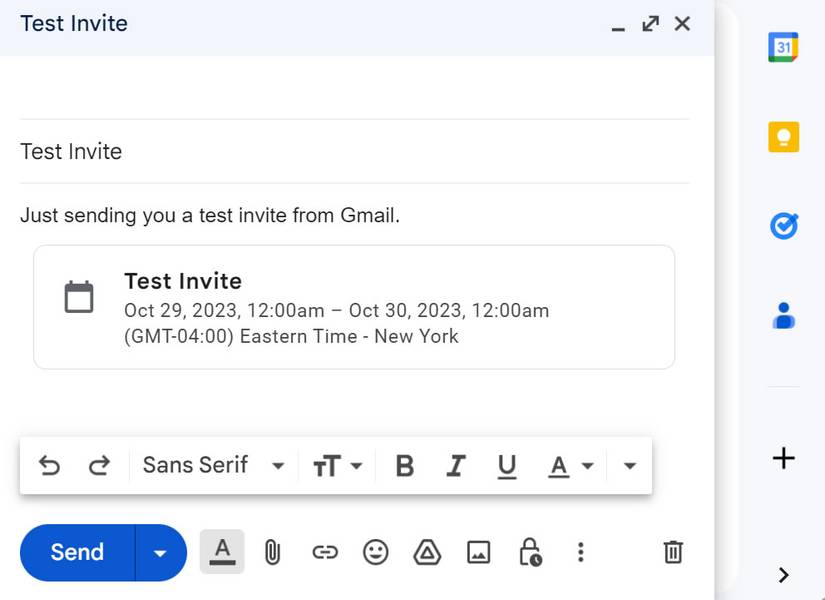This screenshot has height=600, width=825.
Task: Insert a photo into the email
Action: (479, 552)
